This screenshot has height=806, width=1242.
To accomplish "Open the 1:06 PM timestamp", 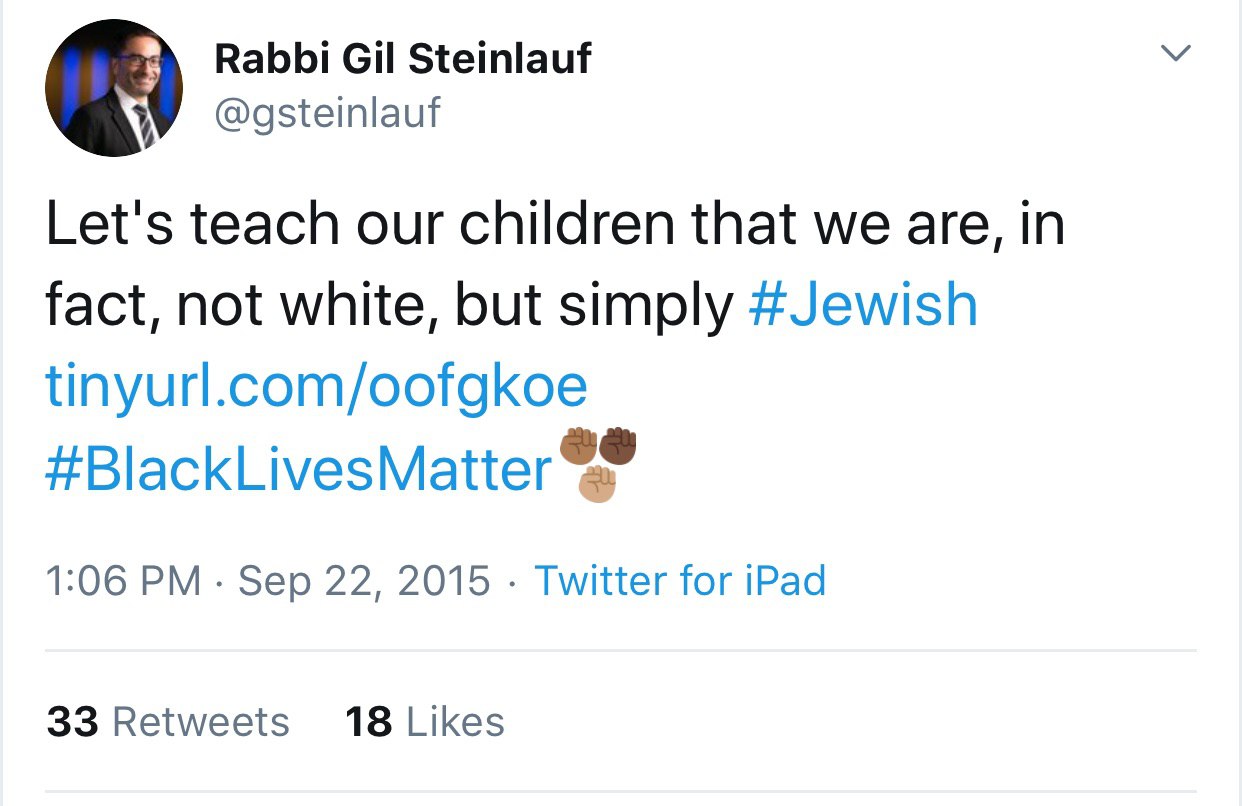I will coord(124,580).
